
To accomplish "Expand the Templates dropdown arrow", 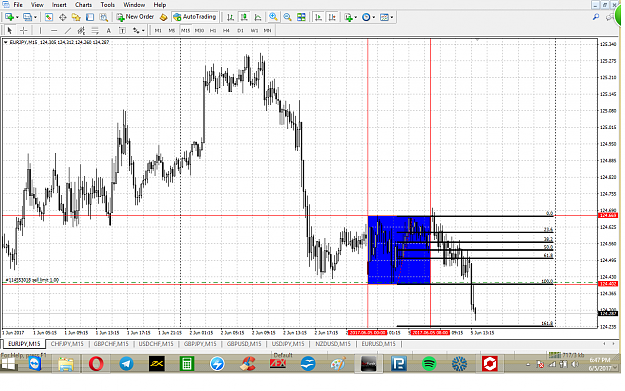I will [x=392, y=17].
